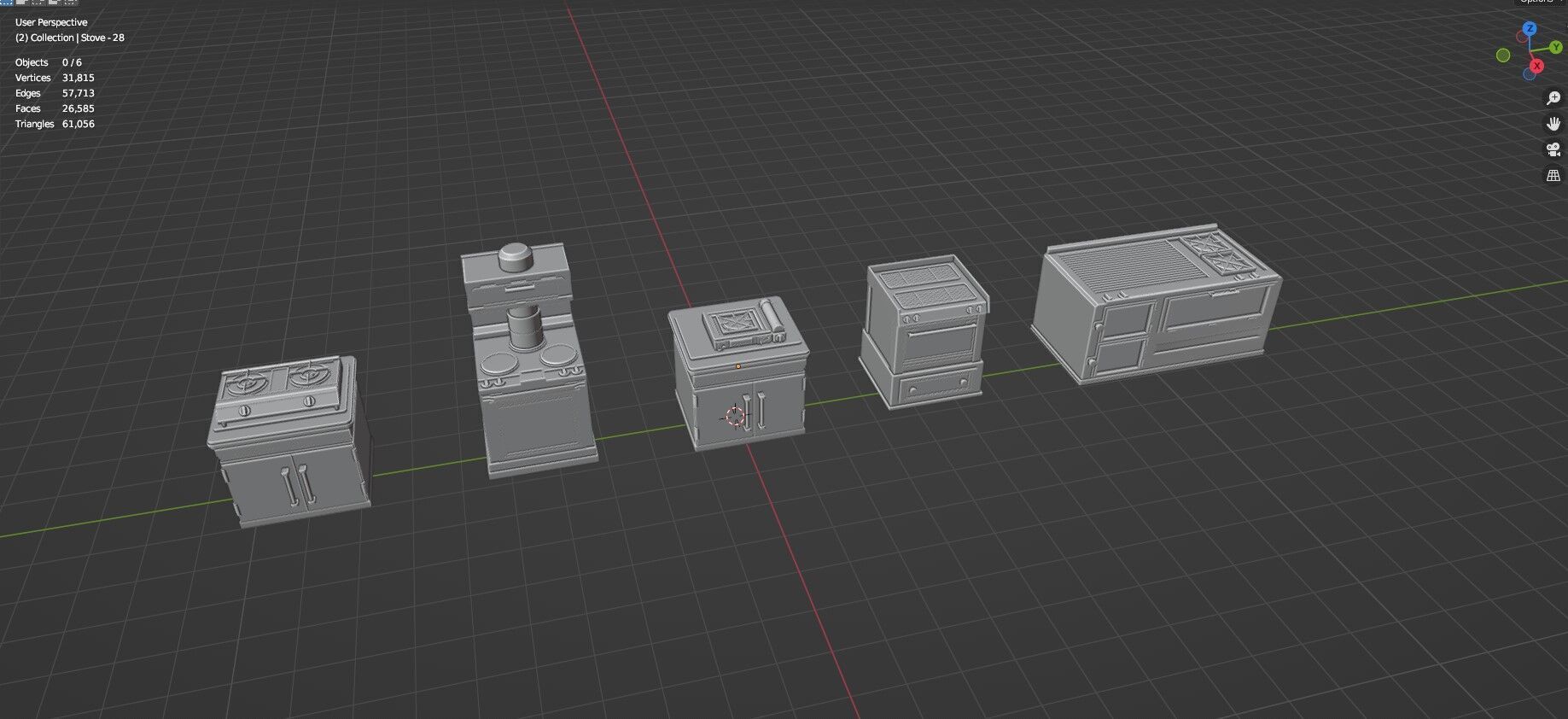Click the red X axis gizmo handle

[x=1536, y=66]
